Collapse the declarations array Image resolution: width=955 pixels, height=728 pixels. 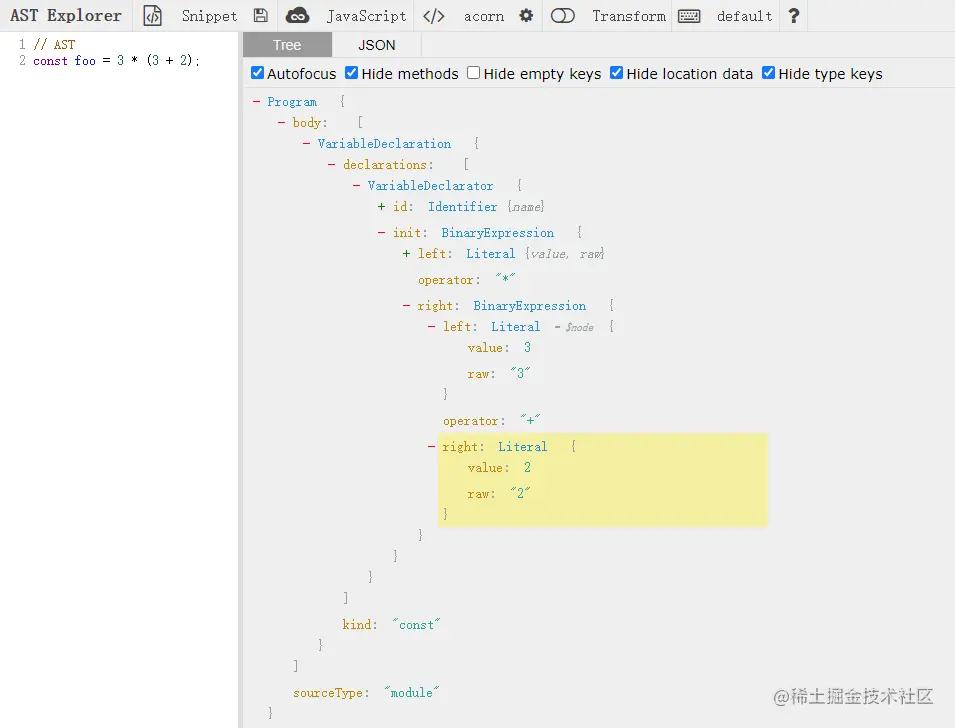331,164
